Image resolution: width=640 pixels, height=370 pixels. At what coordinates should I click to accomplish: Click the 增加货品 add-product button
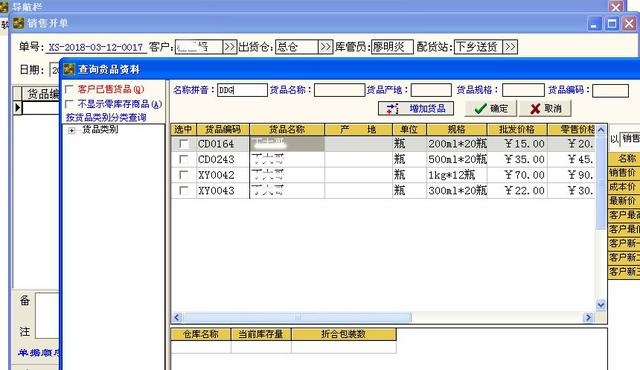point(416,109)
